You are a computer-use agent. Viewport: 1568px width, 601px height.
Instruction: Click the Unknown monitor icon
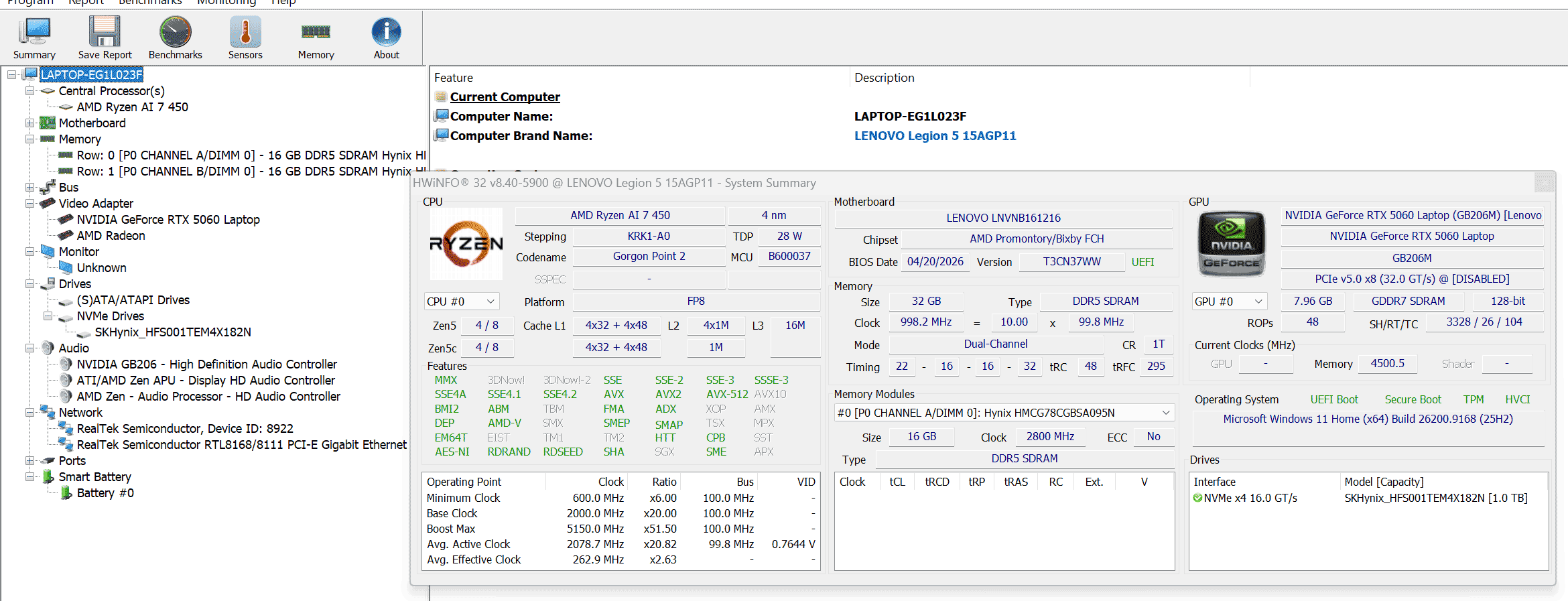pos(66,267)
